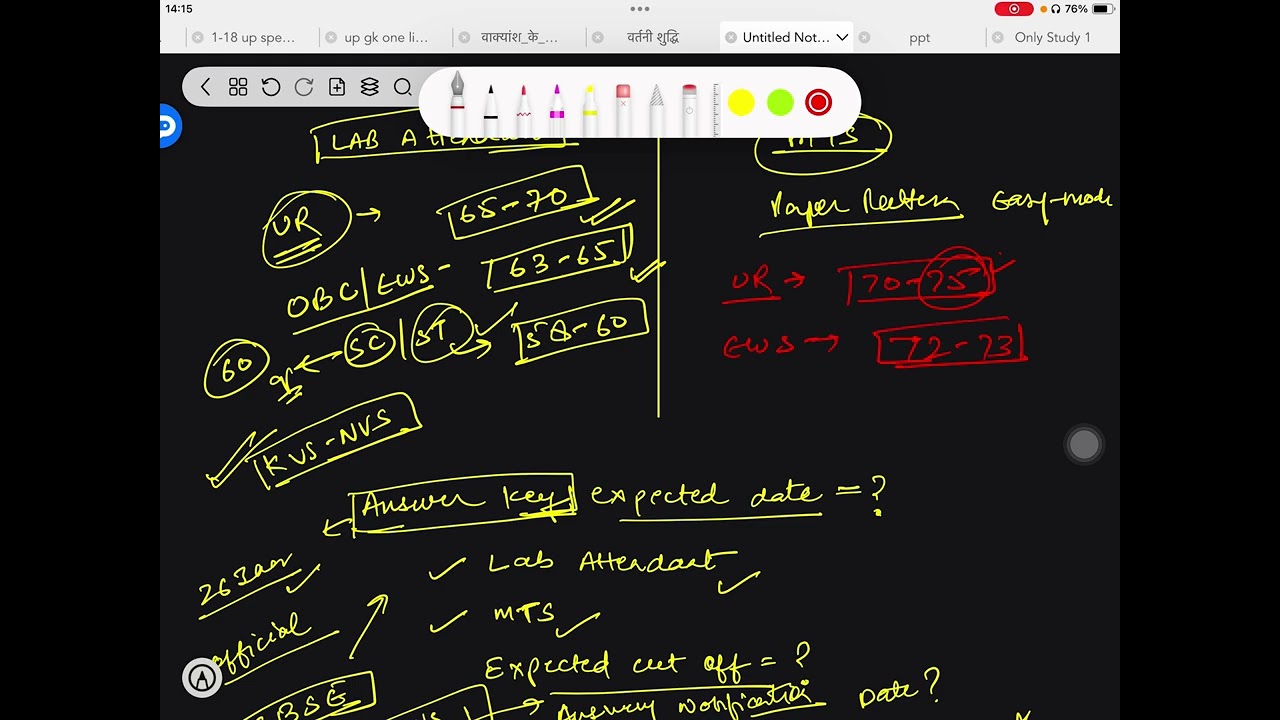Image resolution: width=1280 pixels, height=720 pixels.
Task: Switch to the '1-18 up spe…' tab
Action: 253,37
